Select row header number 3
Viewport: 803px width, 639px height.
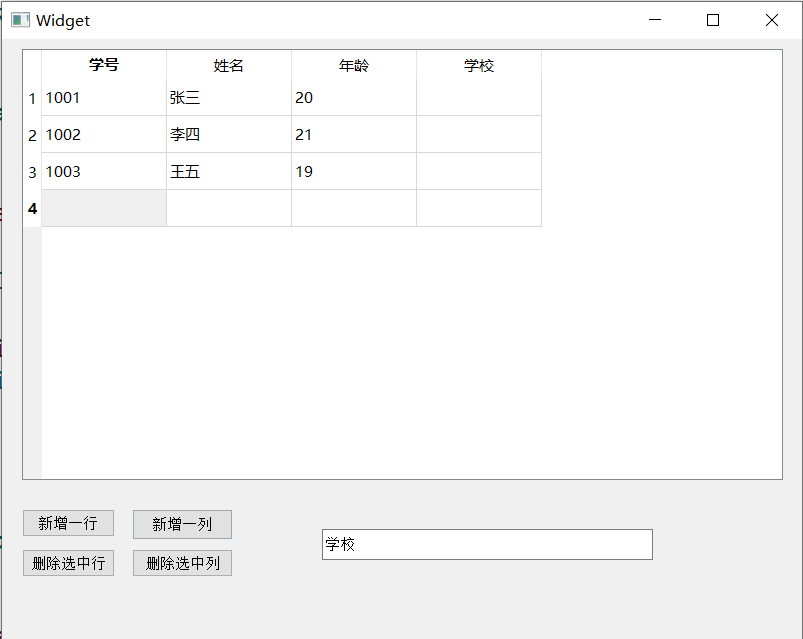(x=32, y=172)
